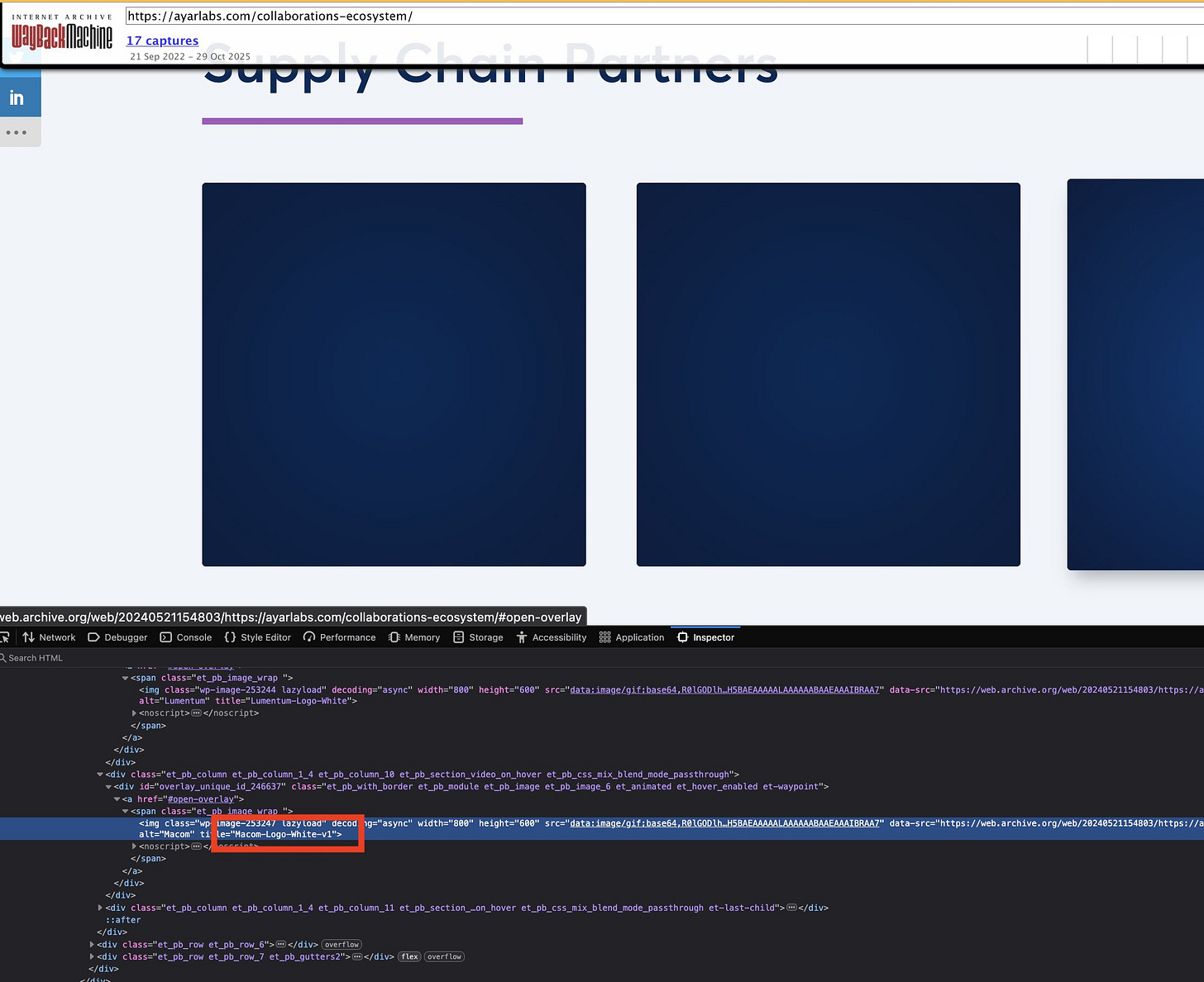
Task: Open the Performance tab
Action: (339, 637)
